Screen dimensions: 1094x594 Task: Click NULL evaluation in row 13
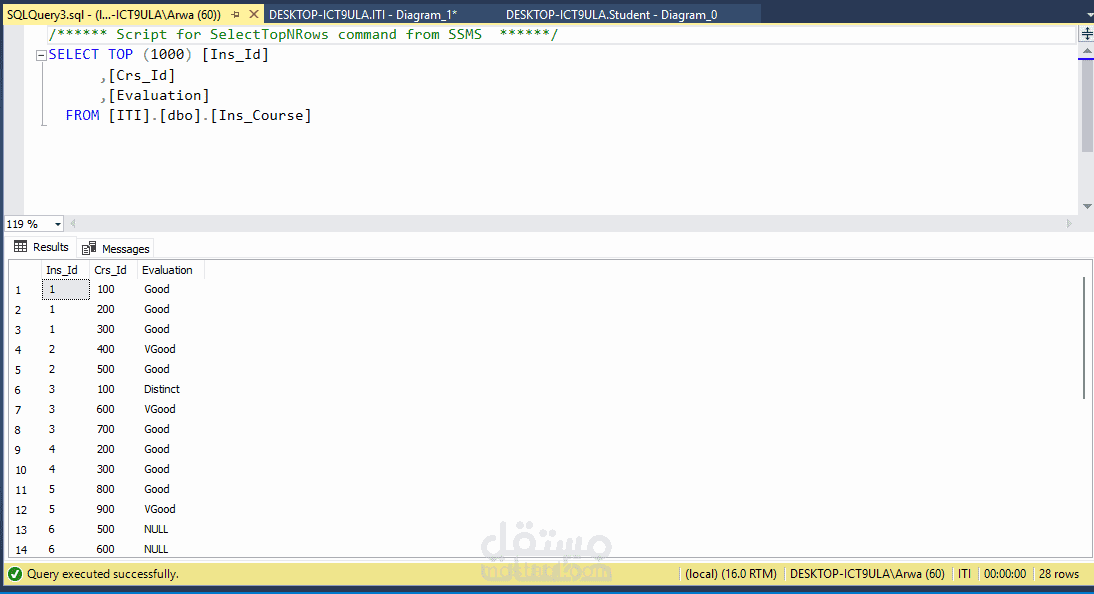click(156, 529)
